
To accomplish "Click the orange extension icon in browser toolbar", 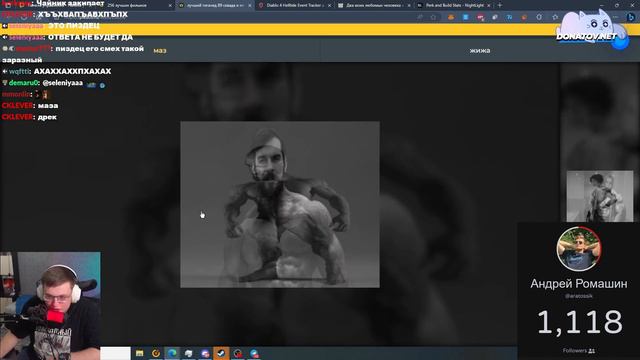I will coord(451,17).
